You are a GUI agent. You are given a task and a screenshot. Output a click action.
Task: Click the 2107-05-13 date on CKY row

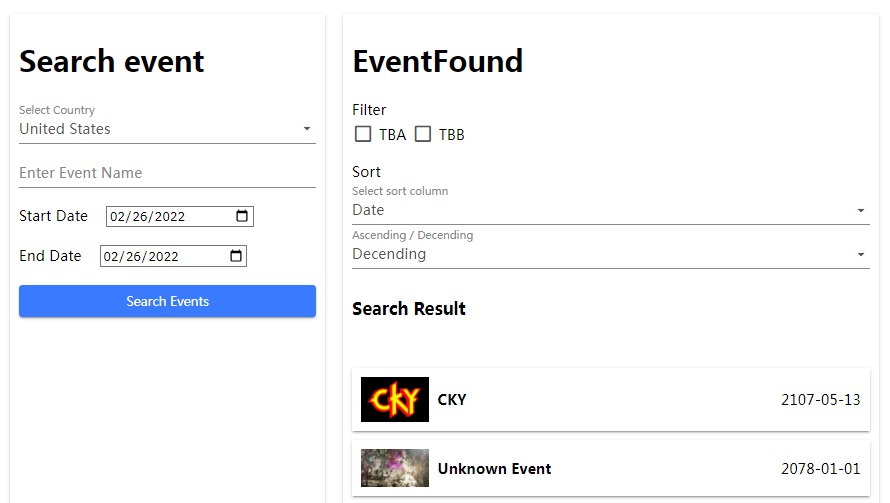click(820, 400)
